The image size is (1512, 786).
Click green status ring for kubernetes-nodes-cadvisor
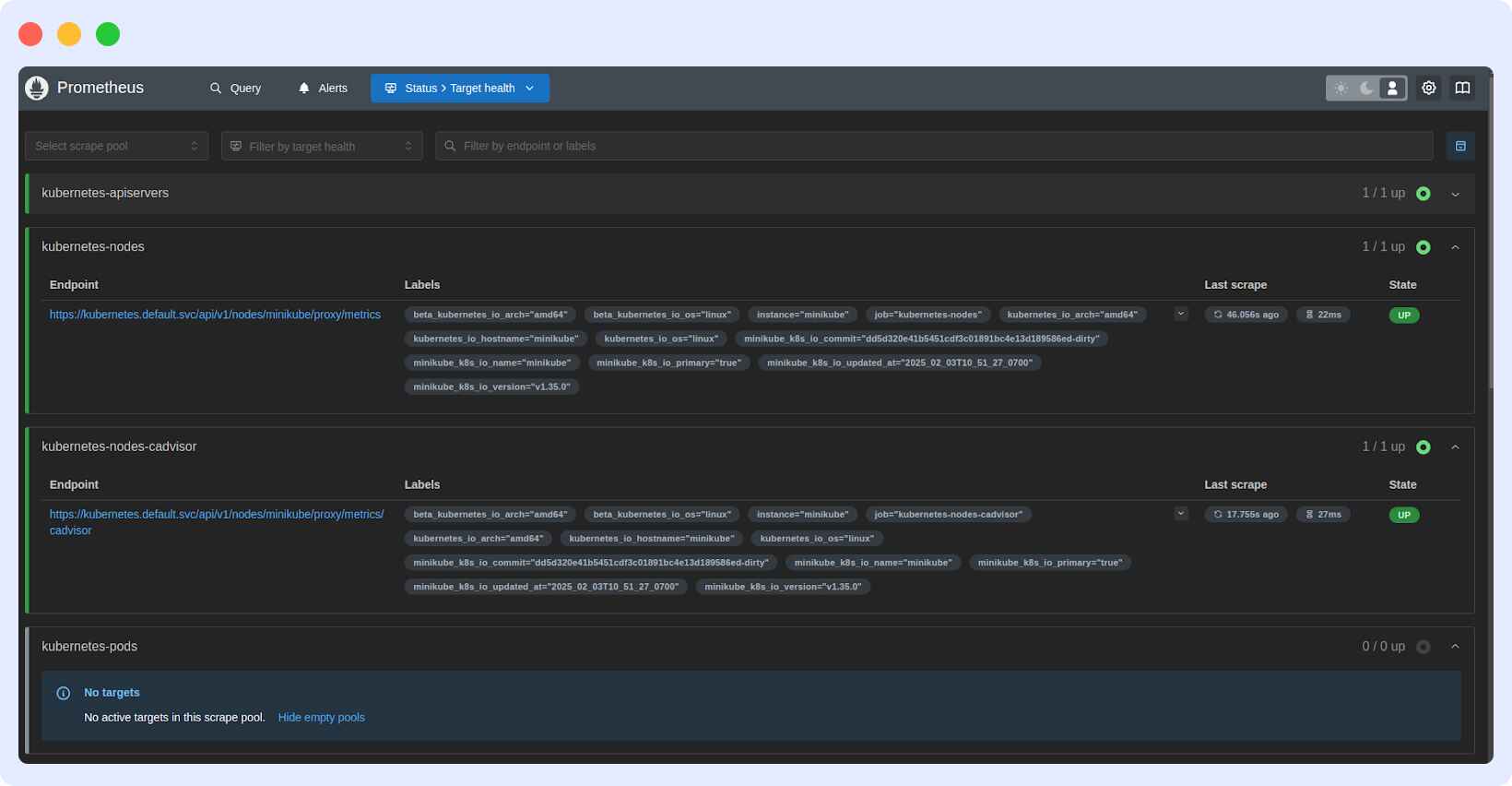point(1423,447)
